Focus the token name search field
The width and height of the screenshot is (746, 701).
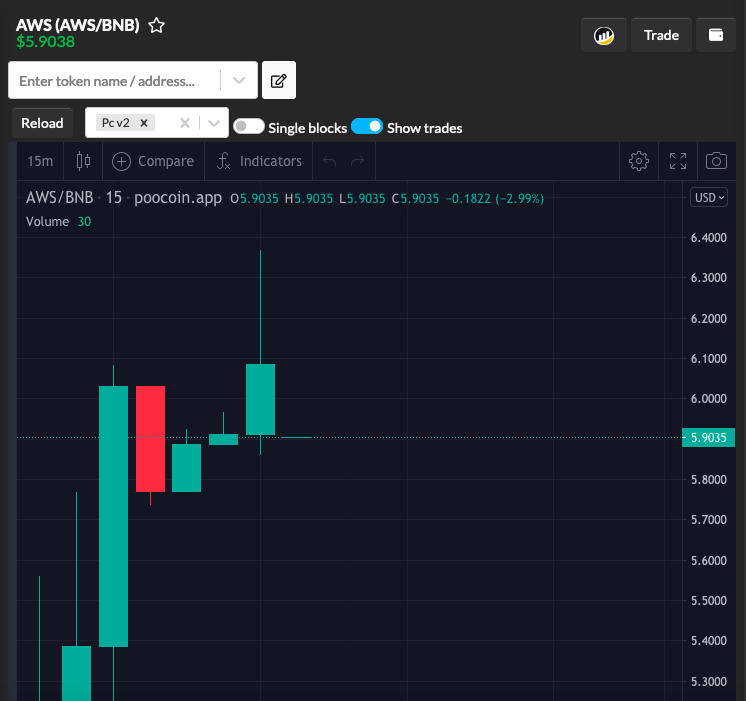click(119, 80)
